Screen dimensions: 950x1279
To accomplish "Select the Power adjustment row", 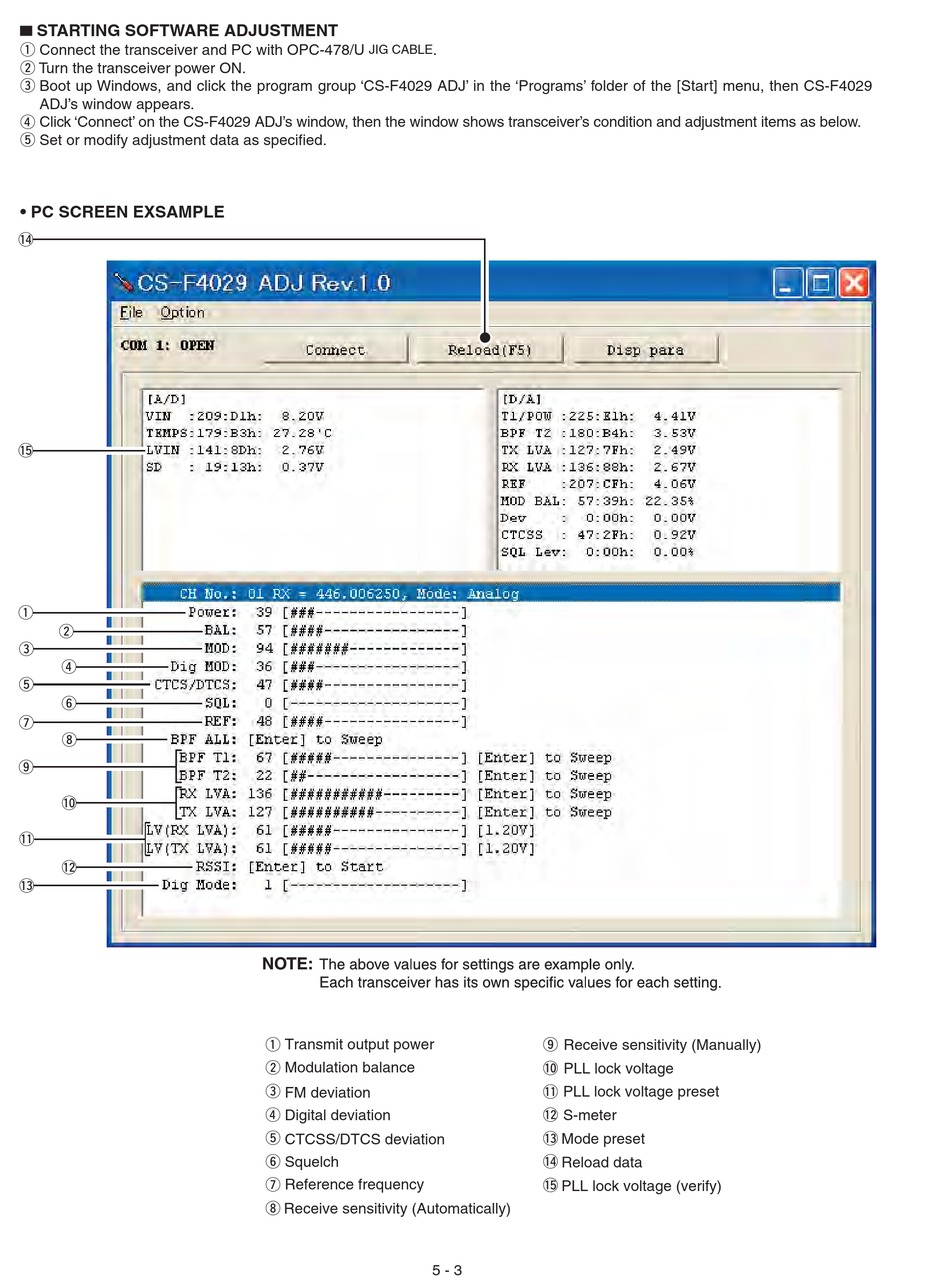I will [x=327, y=612].
